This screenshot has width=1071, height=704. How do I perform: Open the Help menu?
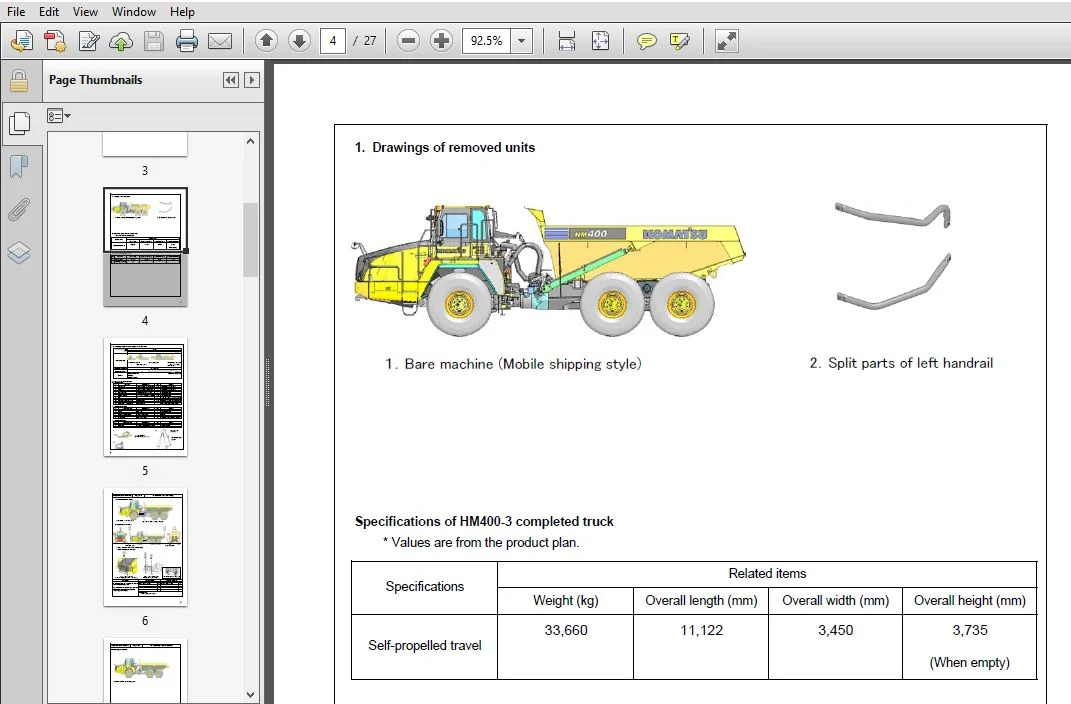182,12
